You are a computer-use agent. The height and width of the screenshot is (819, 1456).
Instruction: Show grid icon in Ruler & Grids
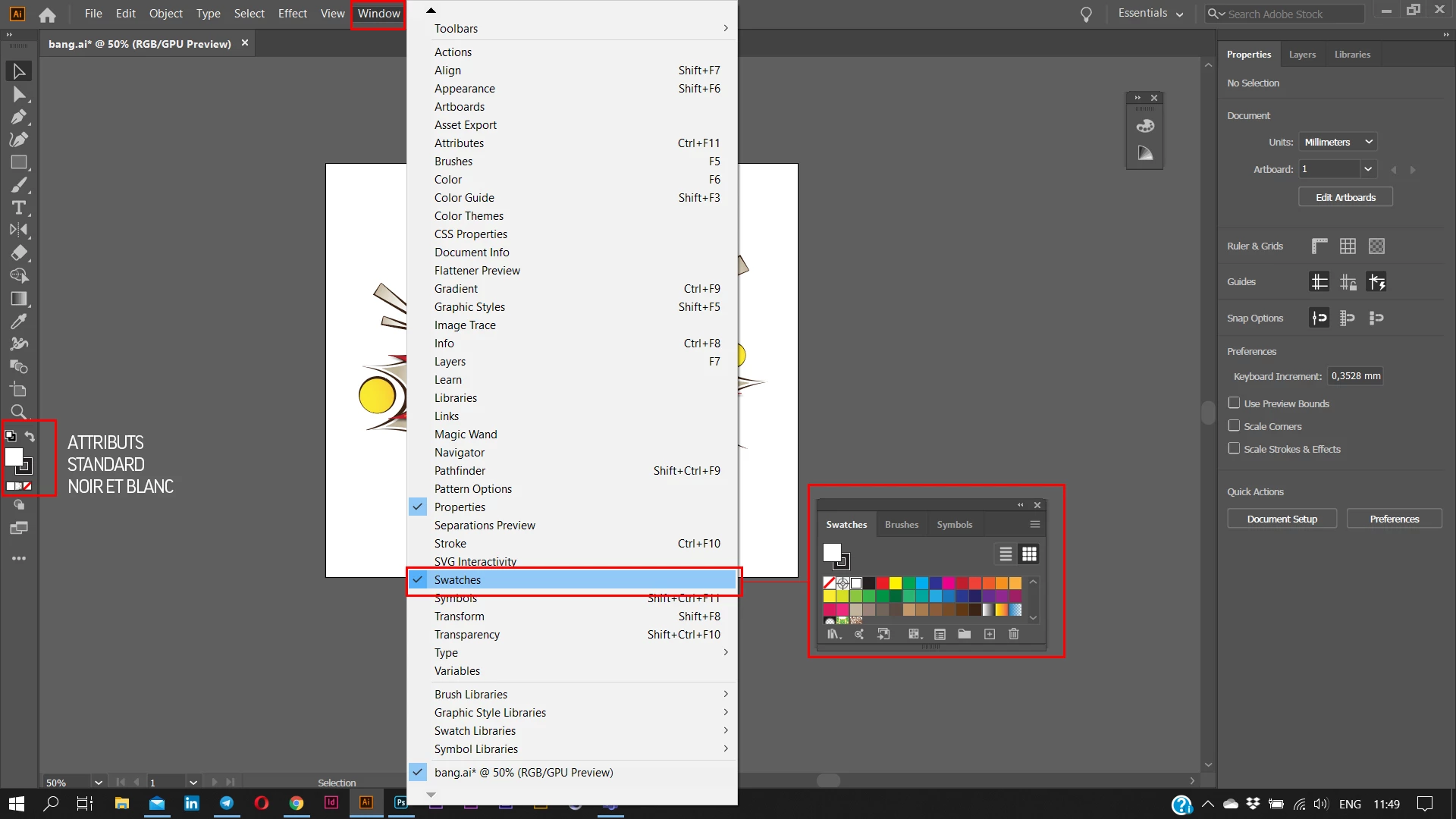pos(1348,246)
